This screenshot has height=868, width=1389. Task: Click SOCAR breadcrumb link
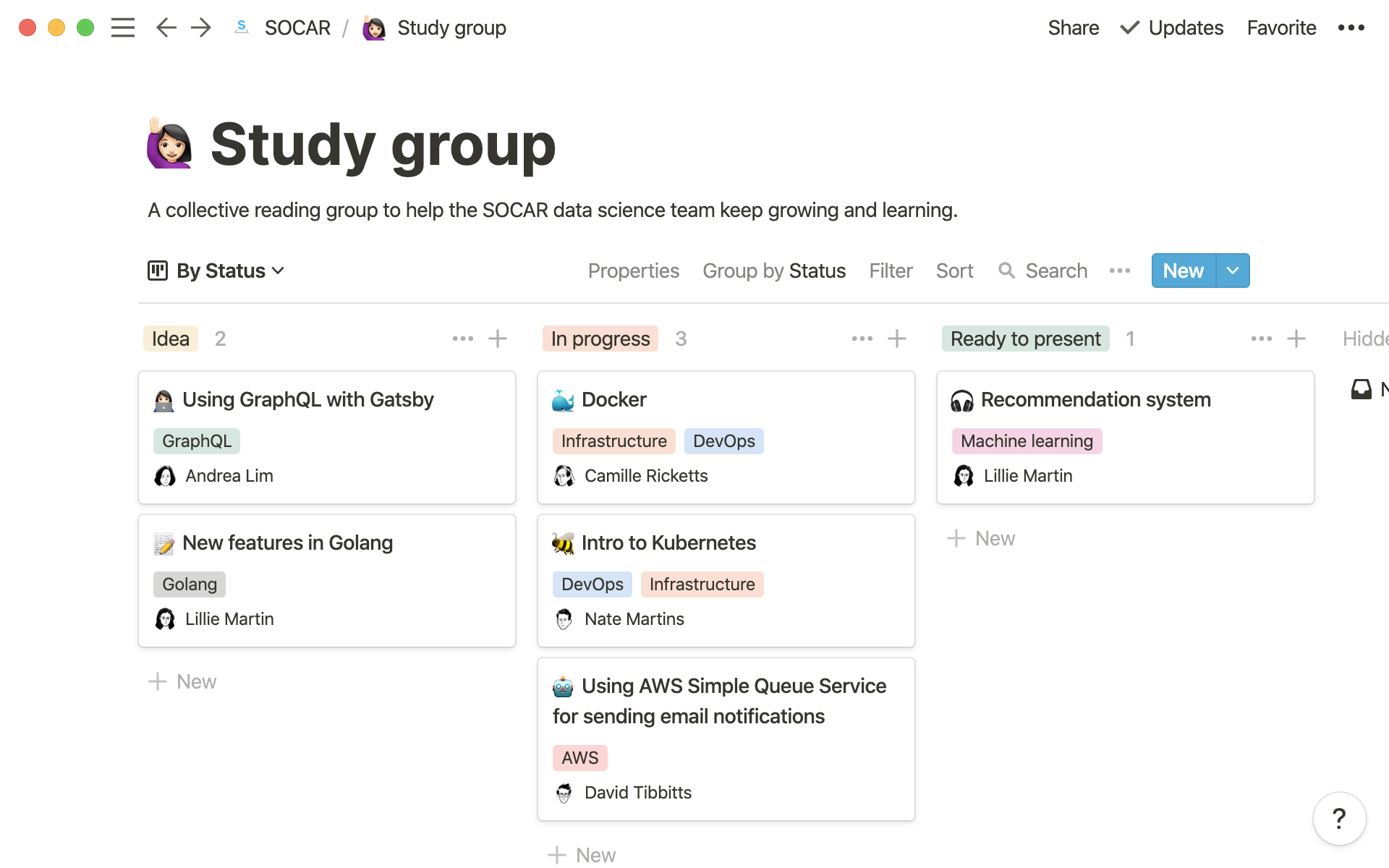[297, 27]
